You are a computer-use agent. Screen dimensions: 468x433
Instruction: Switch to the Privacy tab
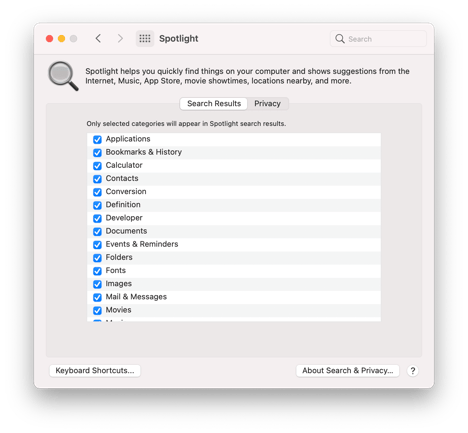[x=267, y=104]
